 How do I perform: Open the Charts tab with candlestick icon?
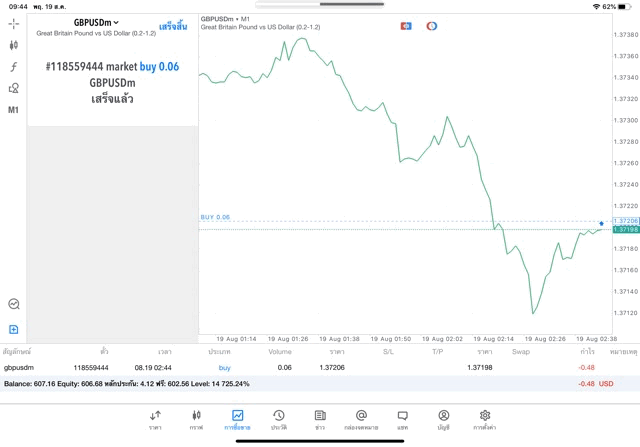click(196, 420)
